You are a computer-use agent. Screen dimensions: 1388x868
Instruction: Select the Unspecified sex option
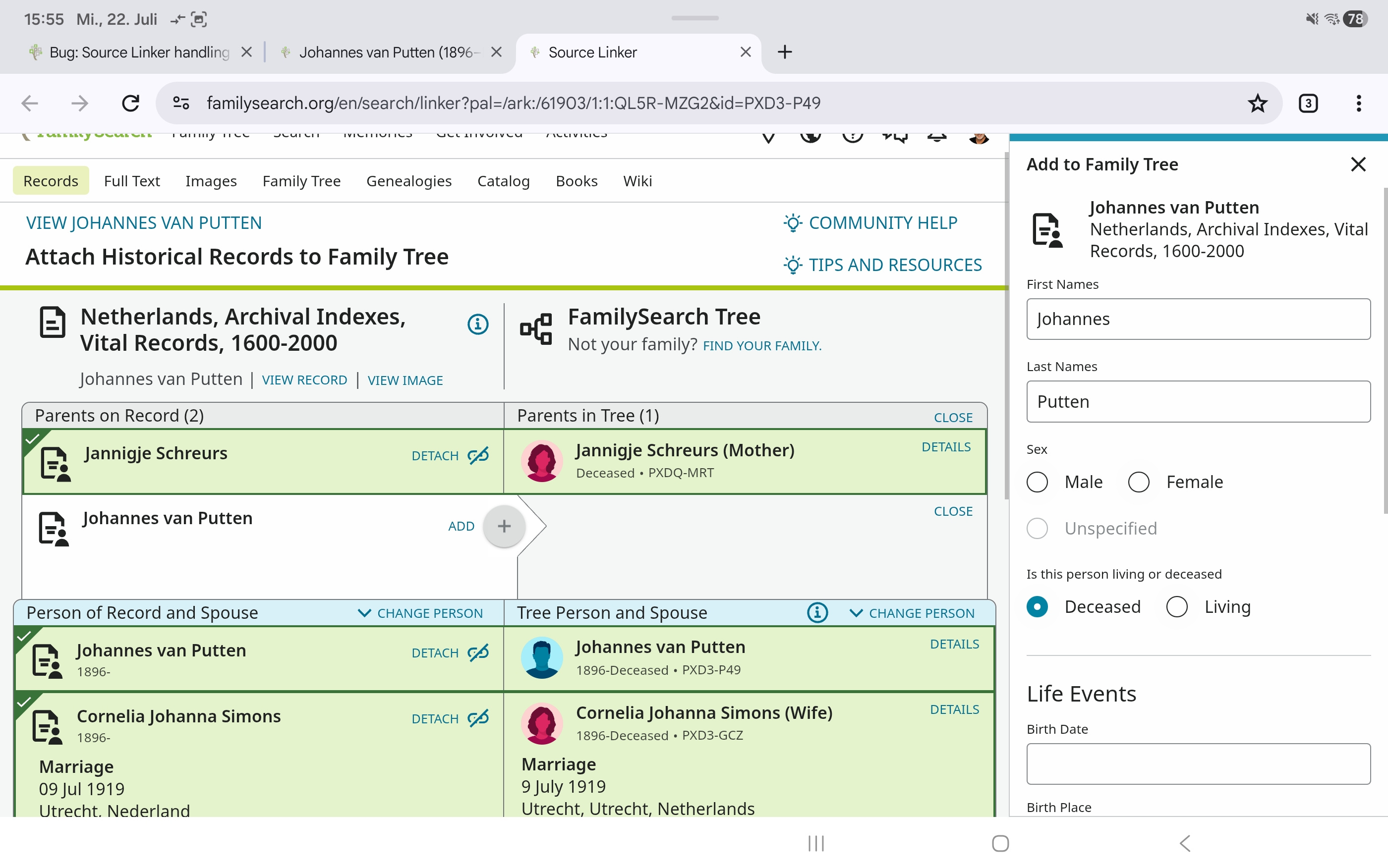click(x=1037, y=529)
